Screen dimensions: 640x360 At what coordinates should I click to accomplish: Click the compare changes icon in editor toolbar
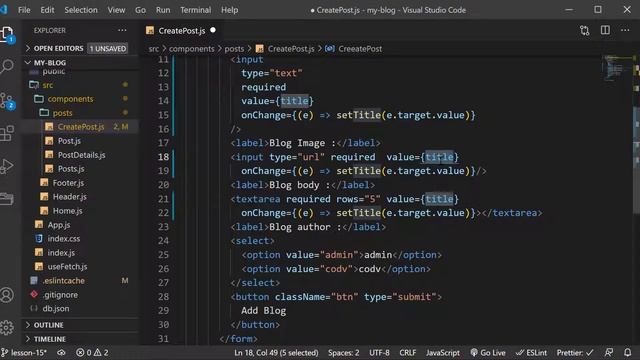tap(584, 30)
